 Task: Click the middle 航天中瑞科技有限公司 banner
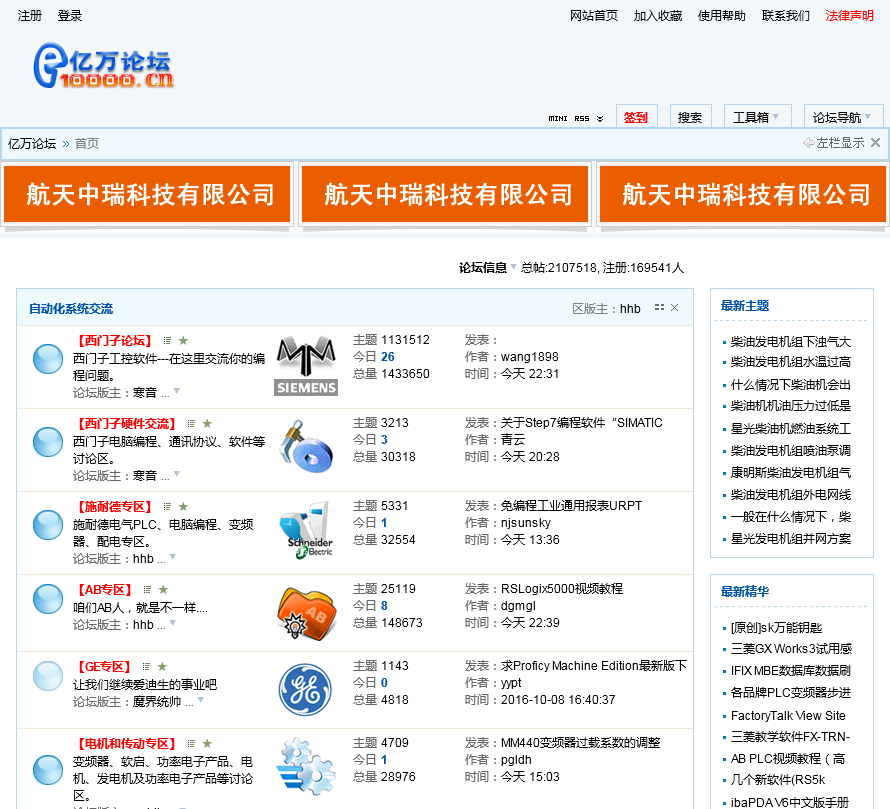click(445, 194)
